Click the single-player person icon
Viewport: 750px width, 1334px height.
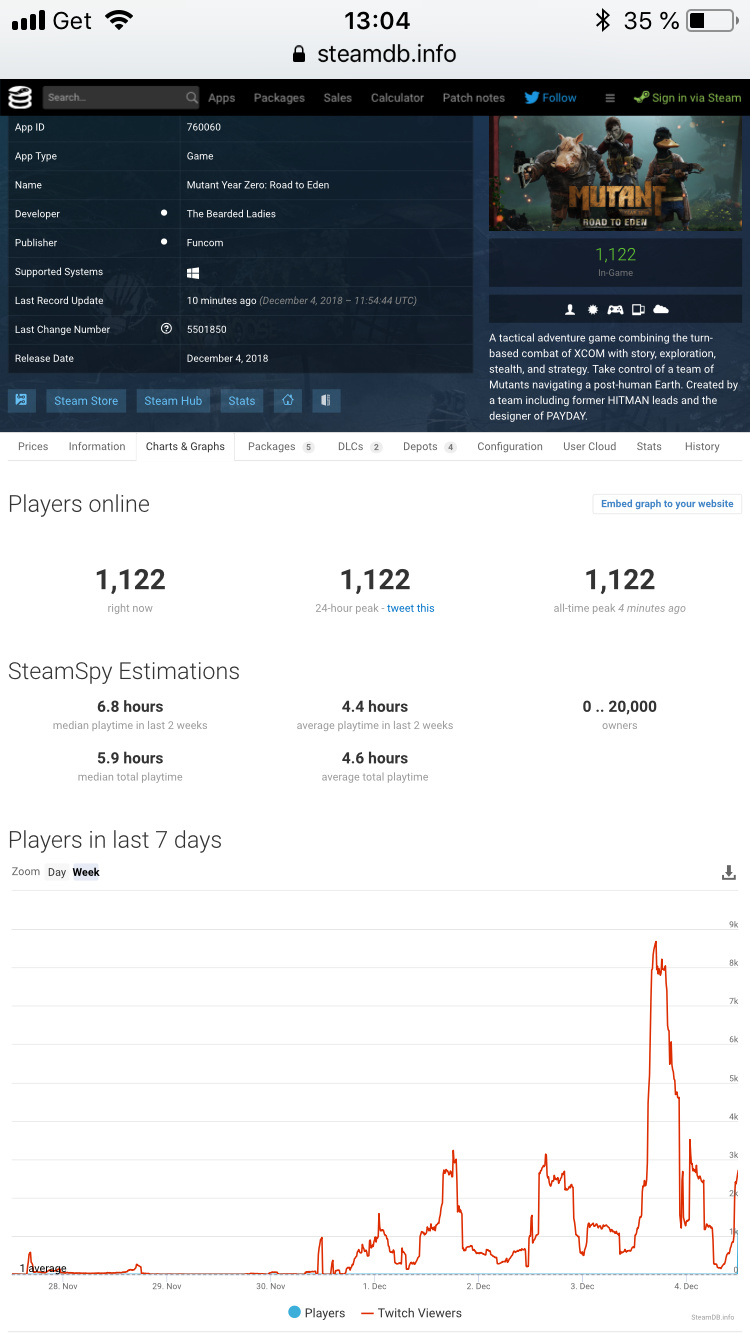coord(570,309)
